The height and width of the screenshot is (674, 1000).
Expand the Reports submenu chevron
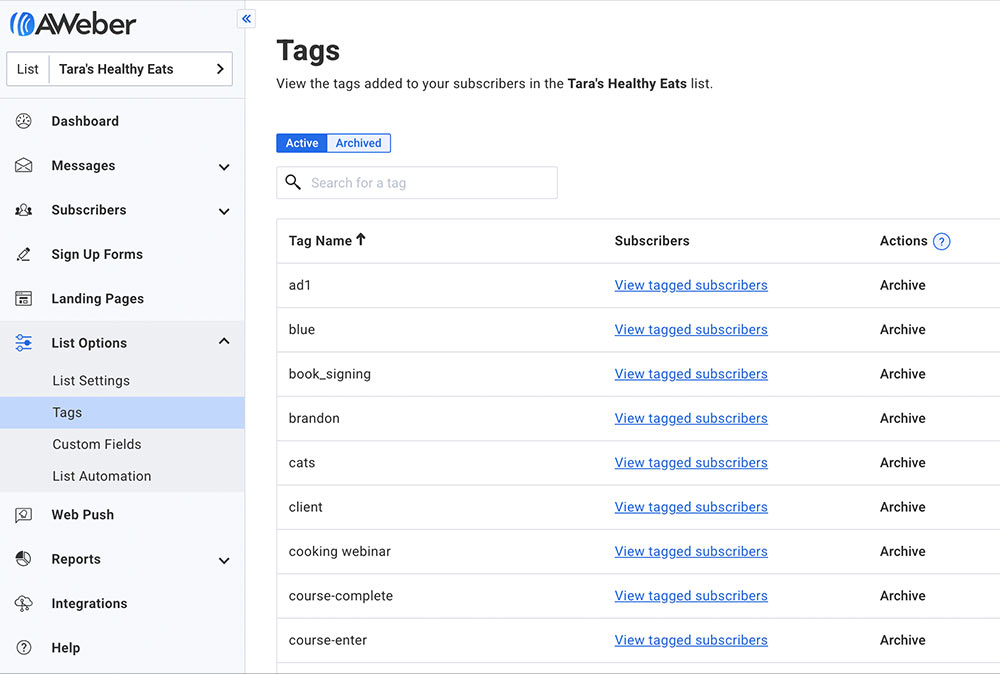coord(224,560)
